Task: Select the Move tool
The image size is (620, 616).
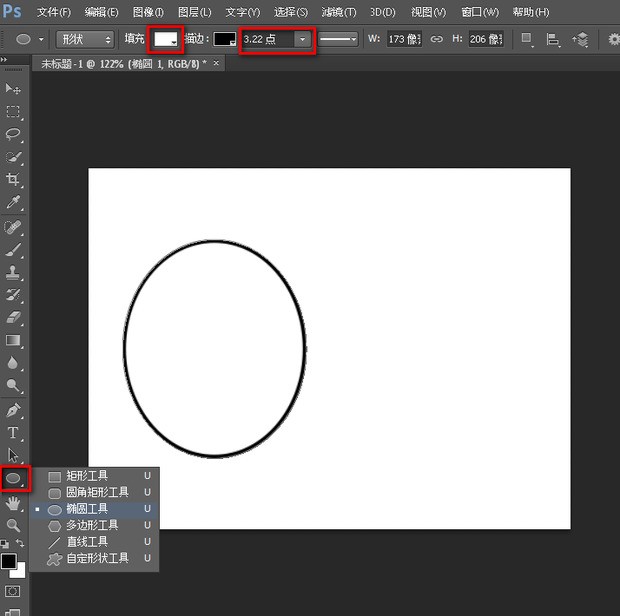Action: [x=14, y=90]
